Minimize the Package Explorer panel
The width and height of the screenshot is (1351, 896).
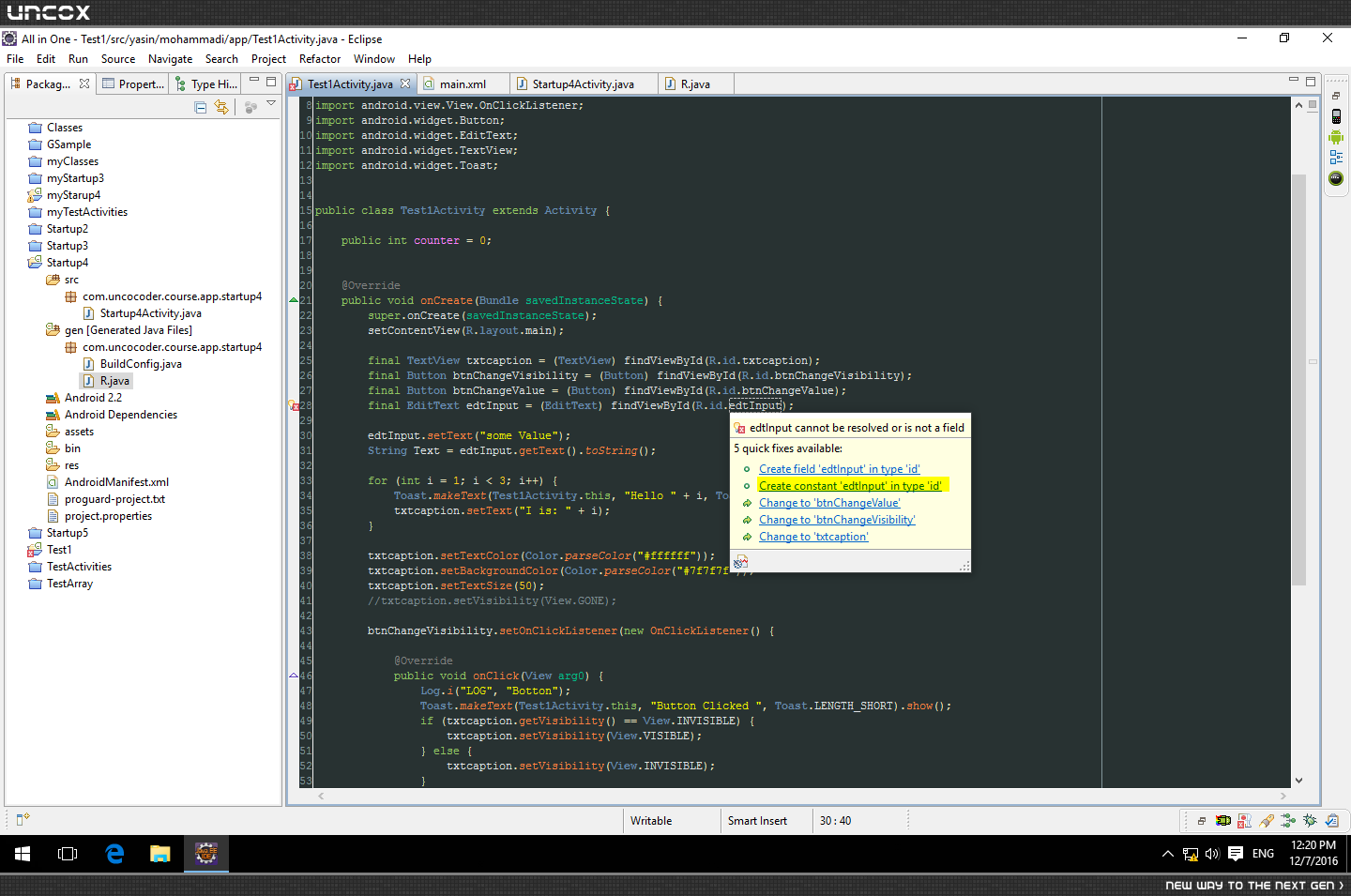(x=254, y=81)
